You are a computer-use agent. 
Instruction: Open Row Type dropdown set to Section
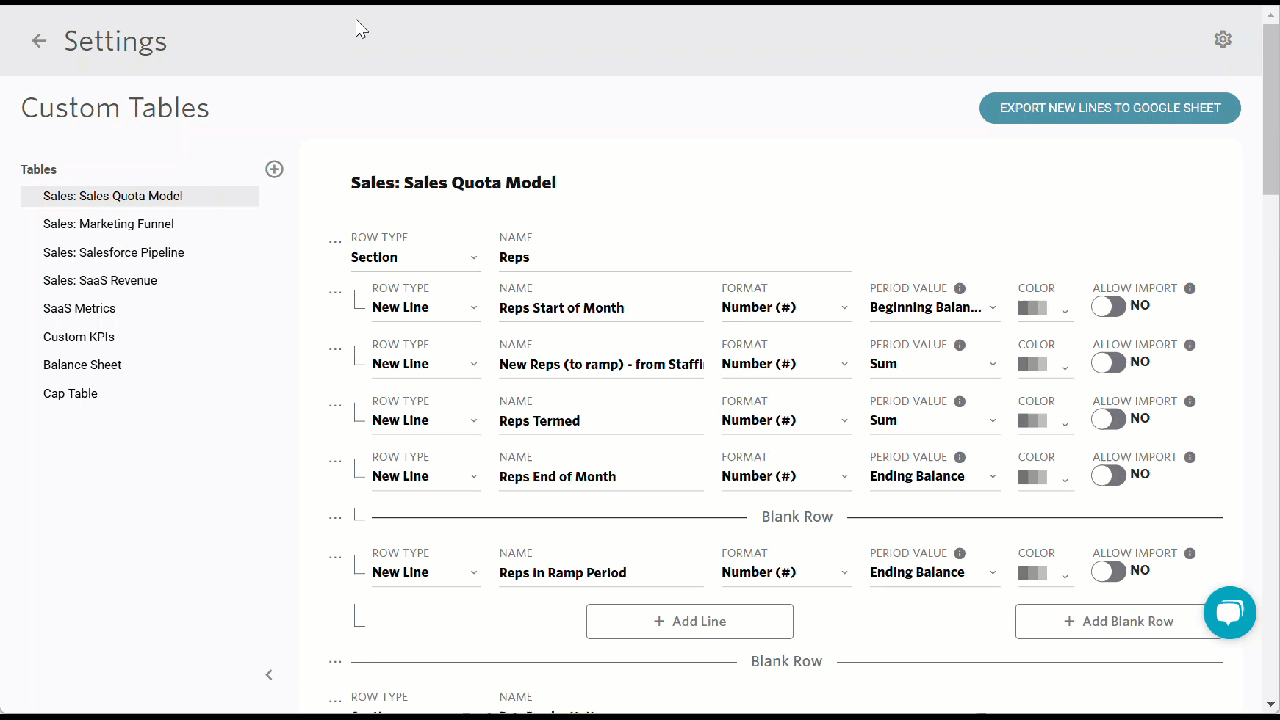click(x=415, y=258)
